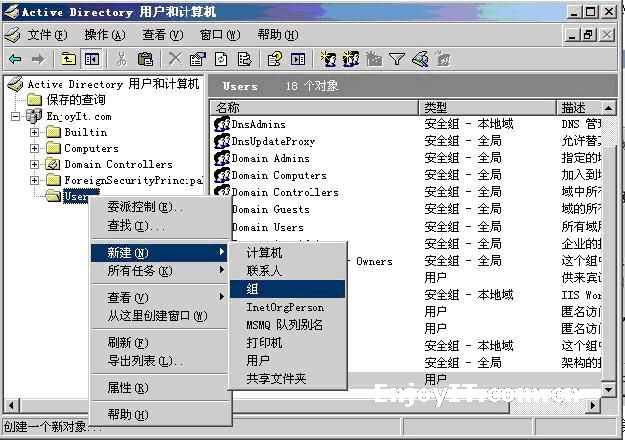Click the EnjoyIt.com domain icon in tree
The width and height of the screenshot is (625, 440).
[34, 116]
